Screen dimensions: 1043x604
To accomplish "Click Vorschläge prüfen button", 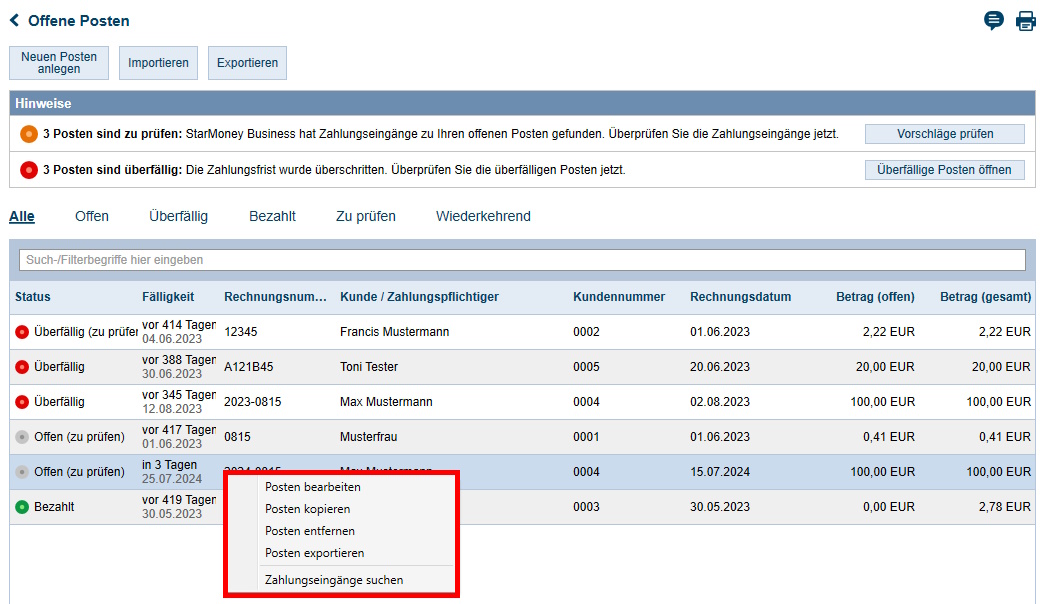I will pyautogui.click(x=945, y=134).
